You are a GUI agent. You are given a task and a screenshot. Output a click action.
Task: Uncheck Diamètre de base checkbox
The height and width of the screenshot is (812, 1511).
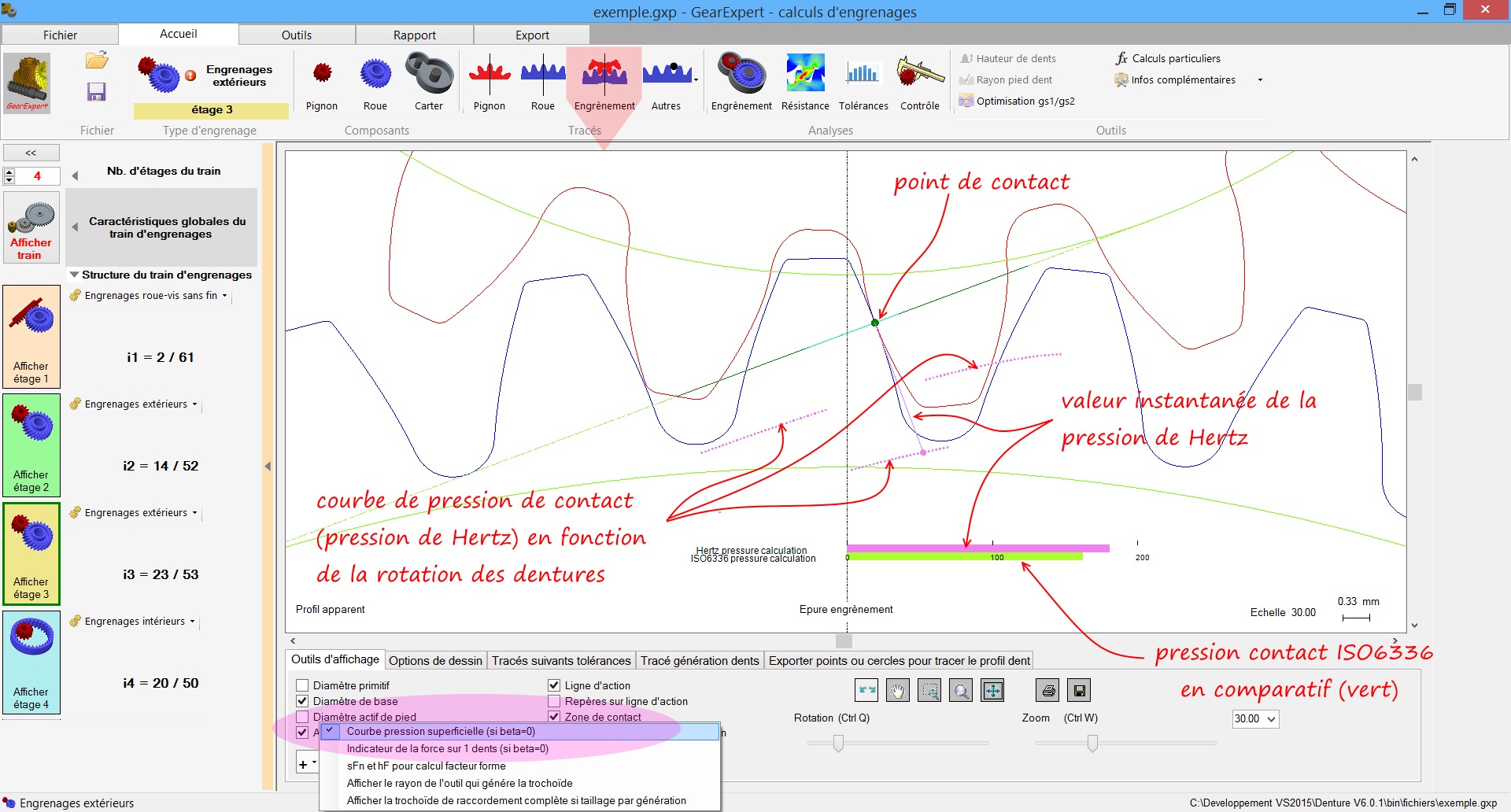pos(302,701)
